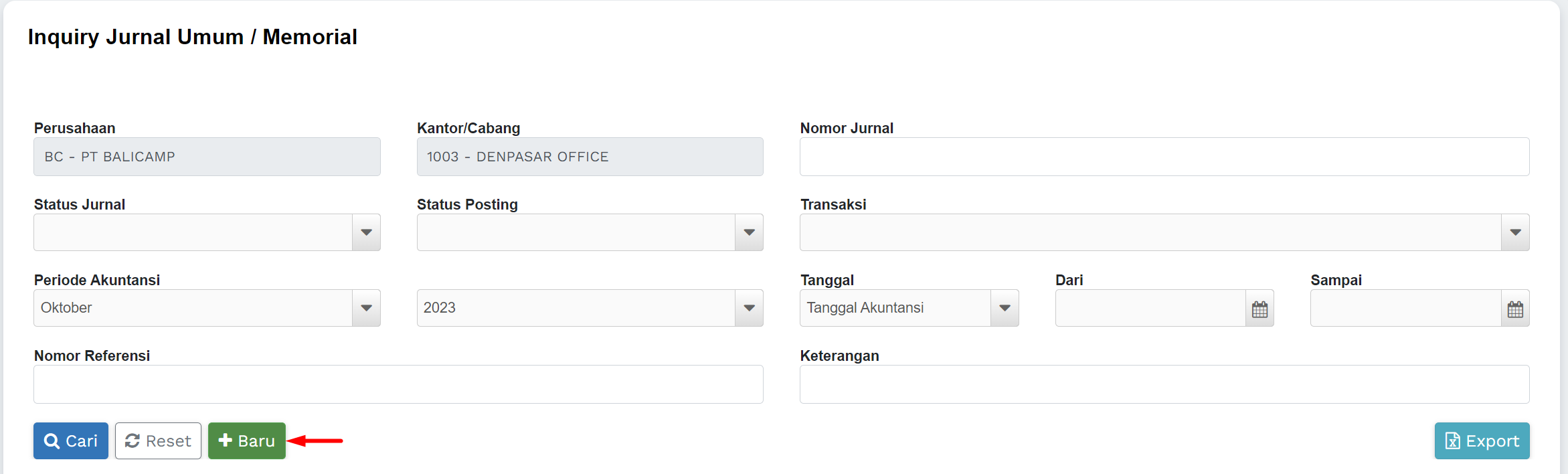Open the Oktober accounting period month dropdown
The image size is (1568, 474).
tap(366, 308)
